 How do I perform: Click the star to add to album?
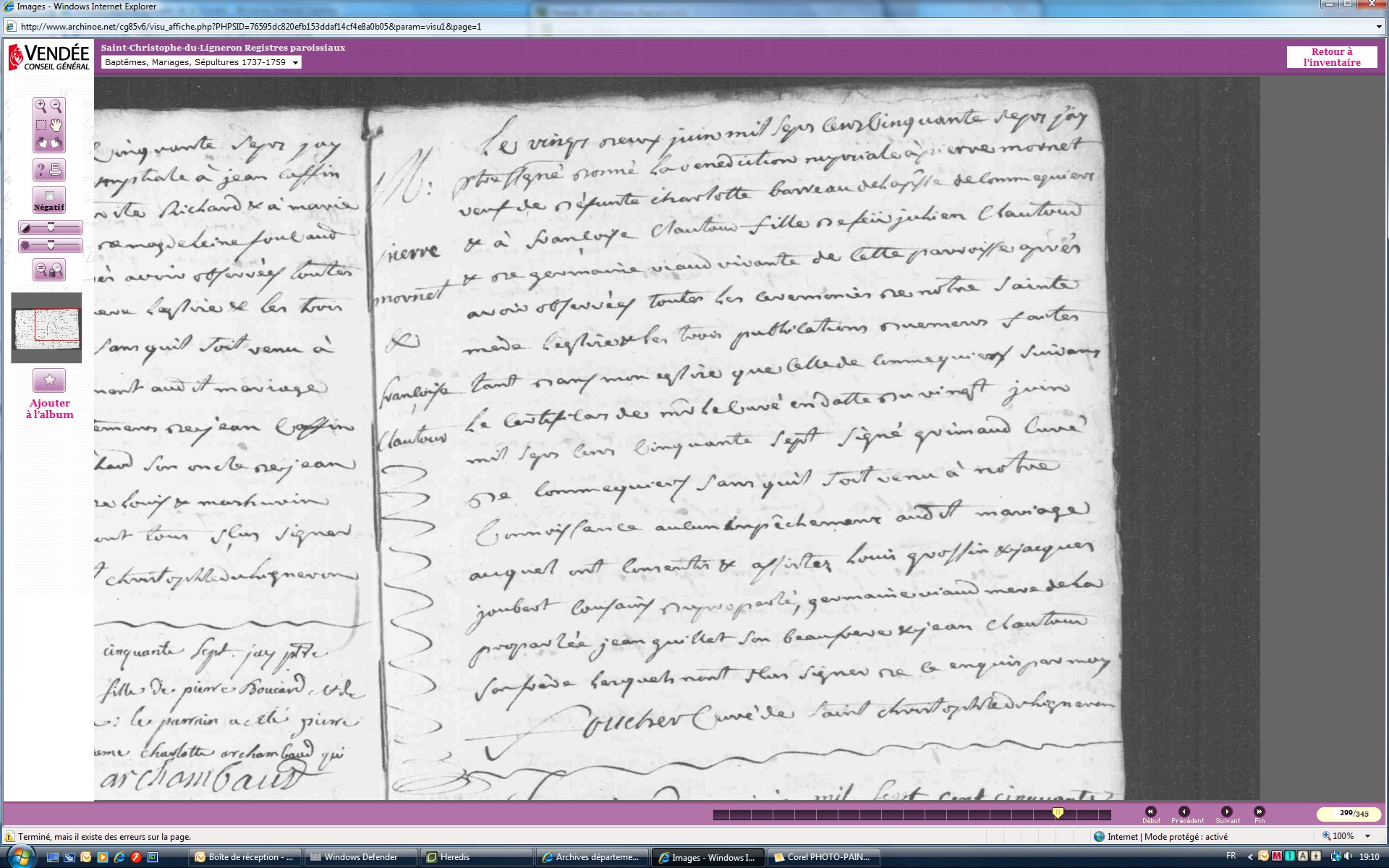tap(49, 380)
